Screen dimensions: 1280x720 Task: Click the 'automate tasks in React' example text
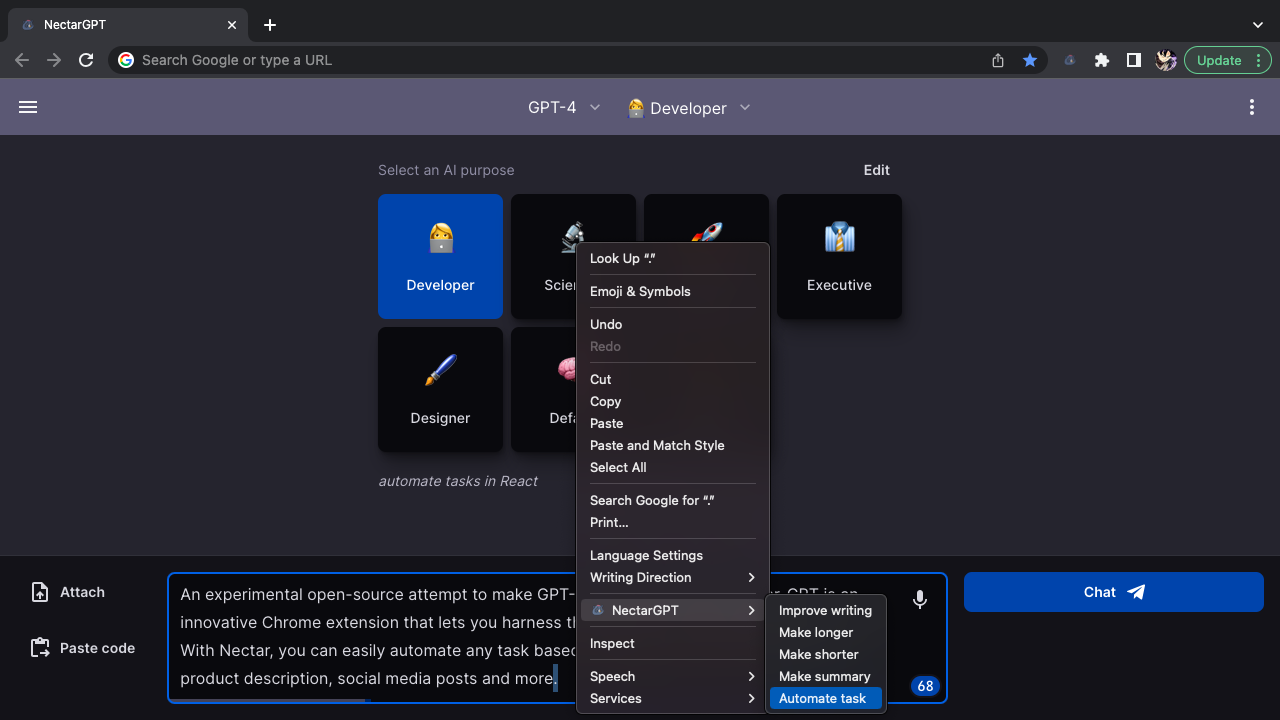[458, 481]
